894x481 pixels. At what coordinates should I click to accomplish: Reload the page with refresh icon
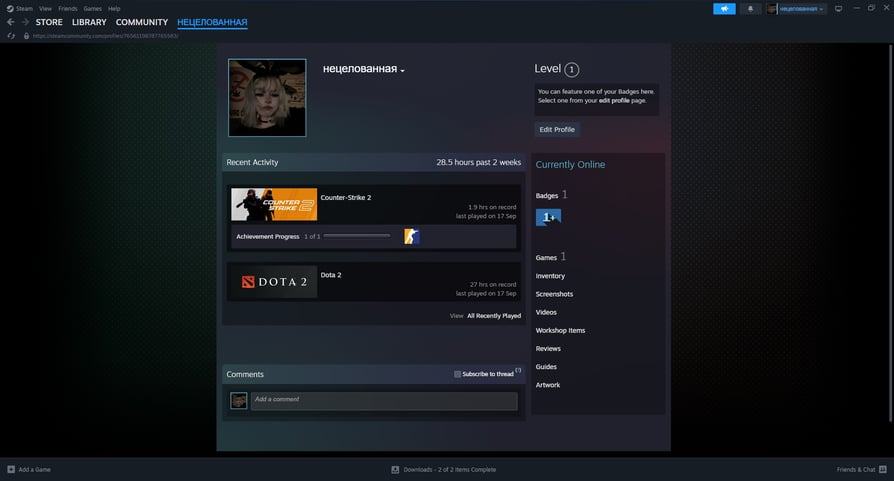(11, 36)
